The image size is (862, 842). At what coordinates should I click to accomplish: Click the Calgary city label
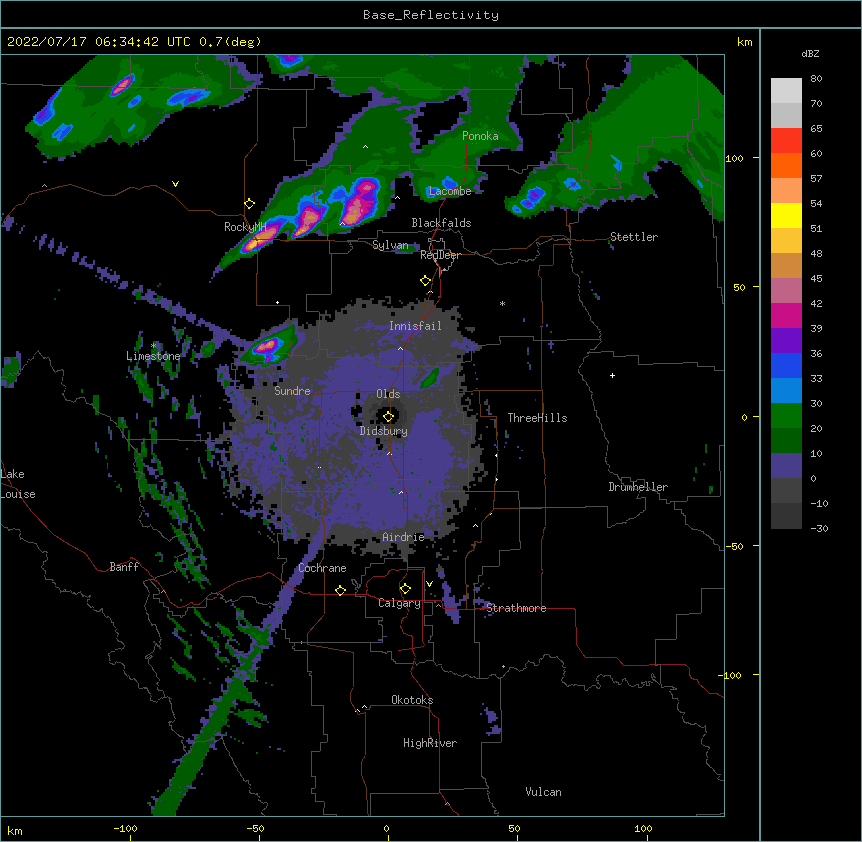click(x=399, y=603)
